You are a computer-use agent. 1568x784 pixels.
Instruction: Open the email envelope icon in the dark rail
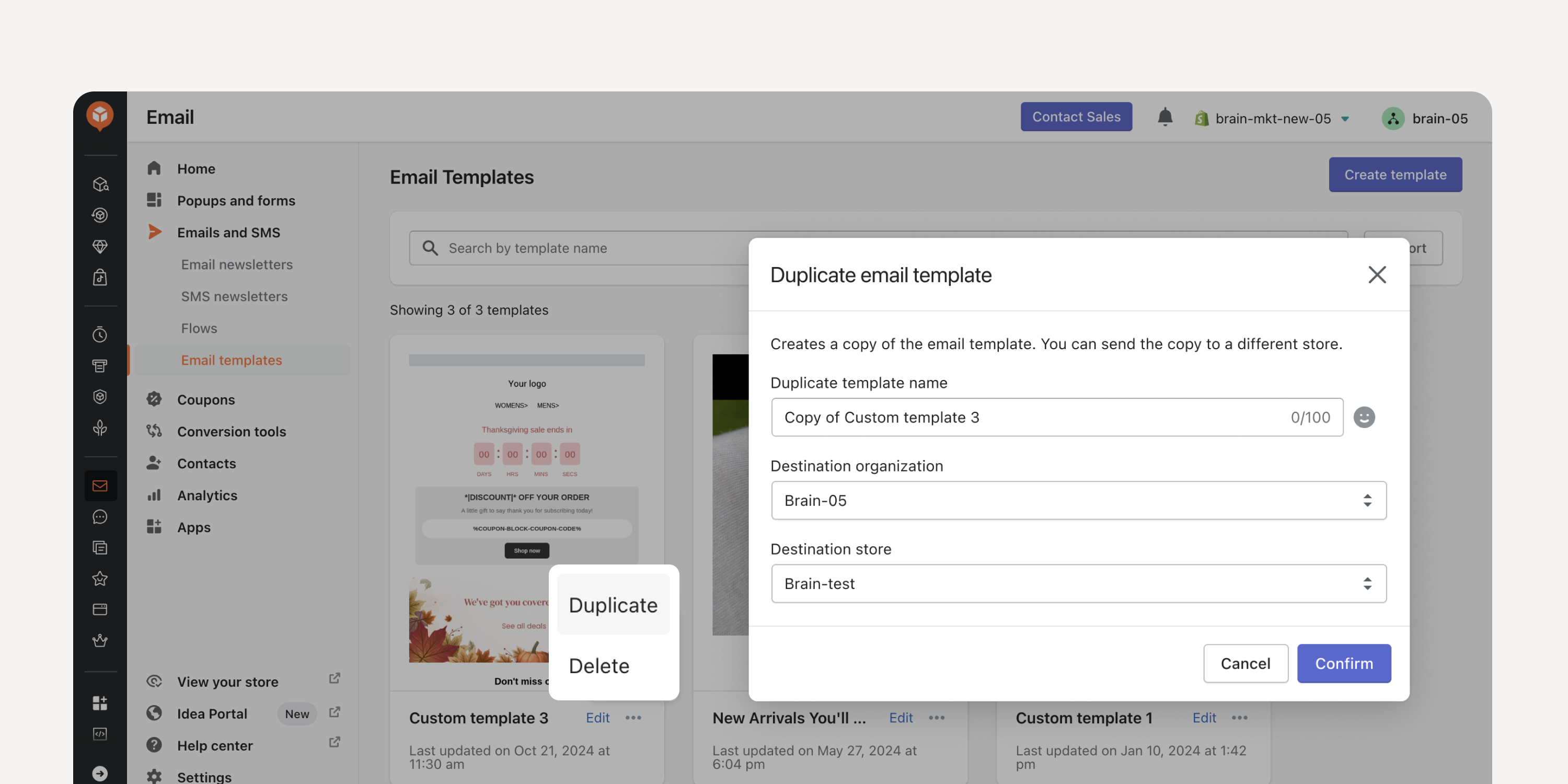point(100,485)
